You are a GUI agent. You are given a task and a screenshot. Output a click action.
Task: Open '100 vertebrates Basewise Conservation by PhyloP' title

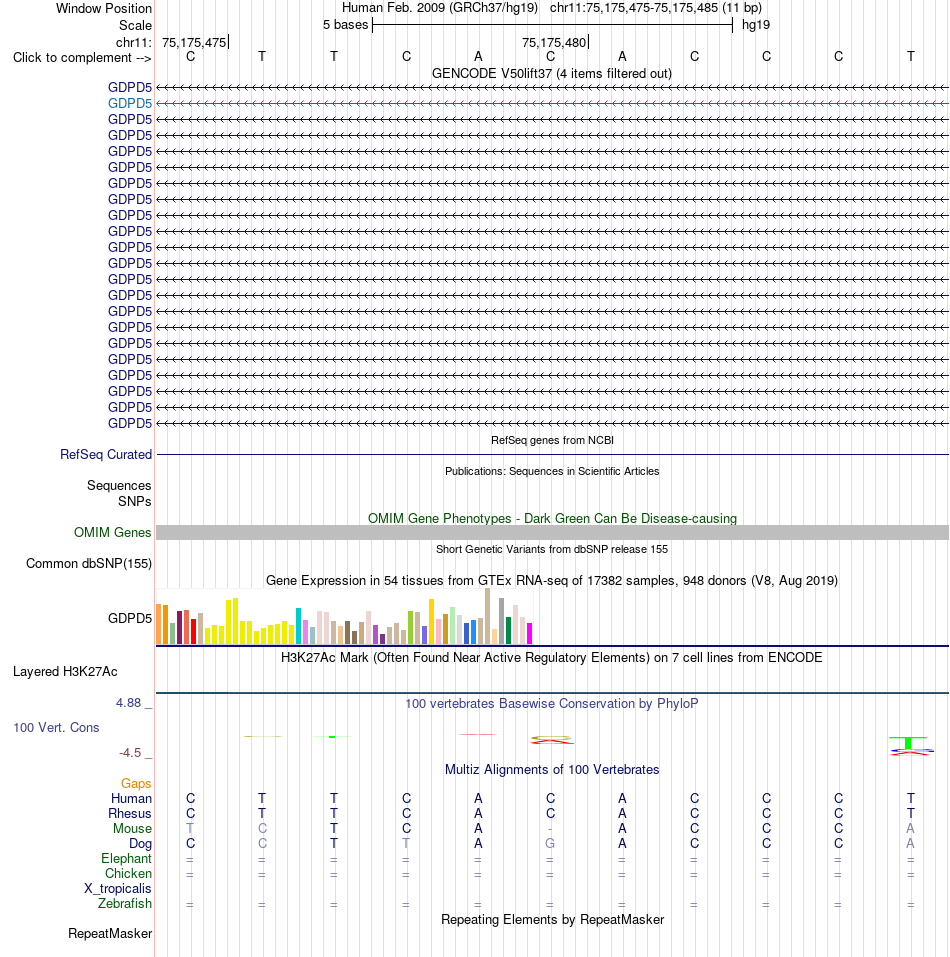pyautogui.click(x=552, y=704)
